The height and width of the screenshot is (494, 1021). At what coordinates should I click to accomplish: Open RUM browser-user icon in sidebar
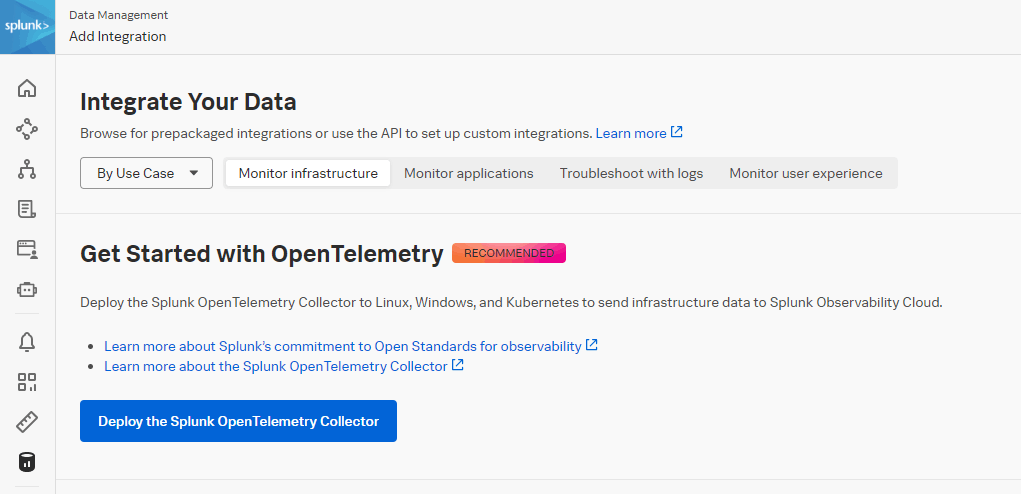click(x=27, y=249)
